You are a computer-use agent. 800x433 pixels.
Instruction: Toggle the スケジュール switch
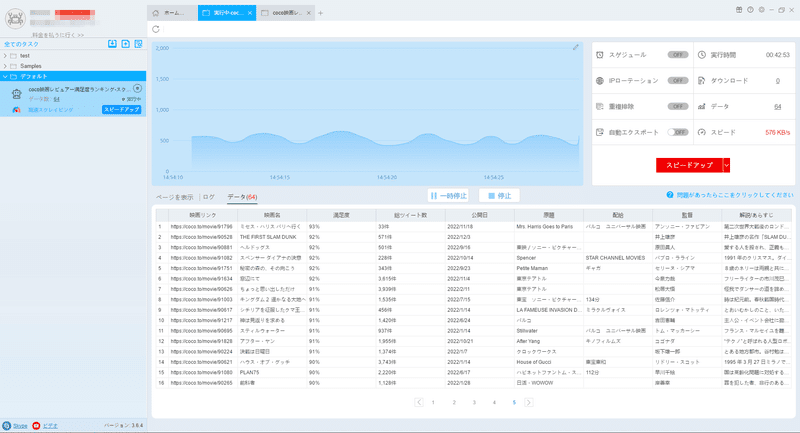point(678,55)
